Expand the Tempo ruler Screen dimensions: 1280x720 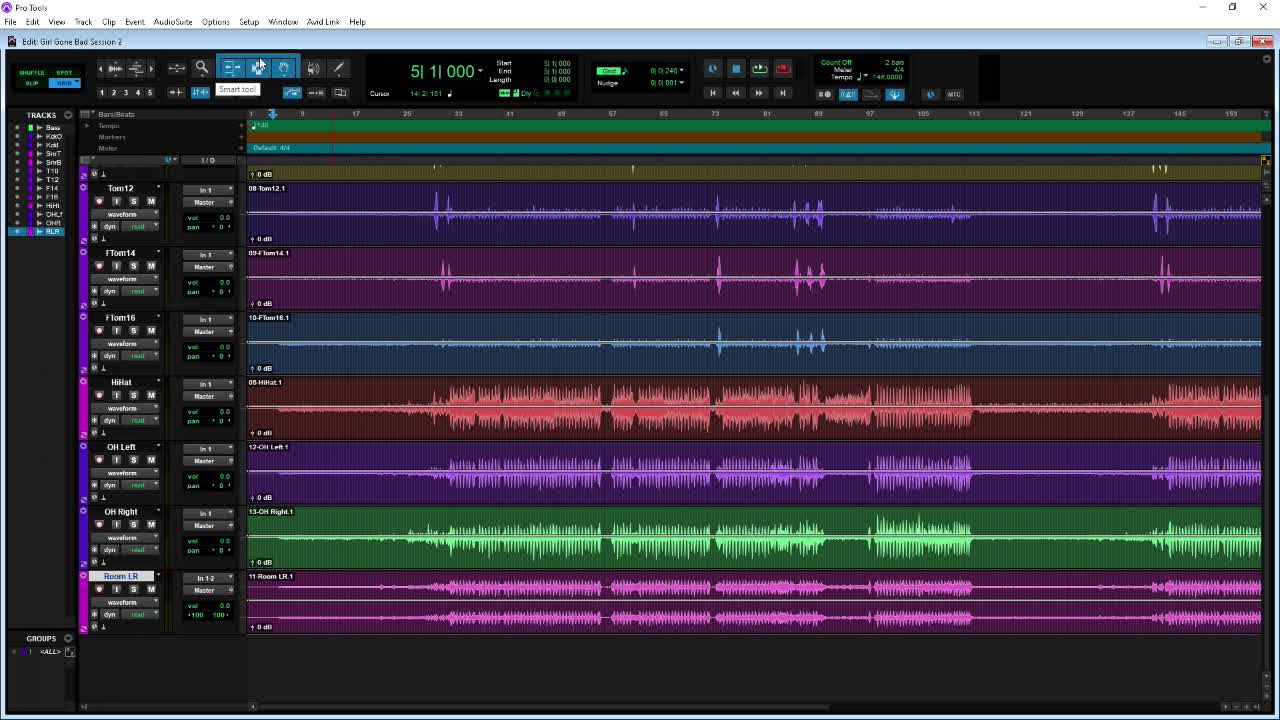pos(87,126)
